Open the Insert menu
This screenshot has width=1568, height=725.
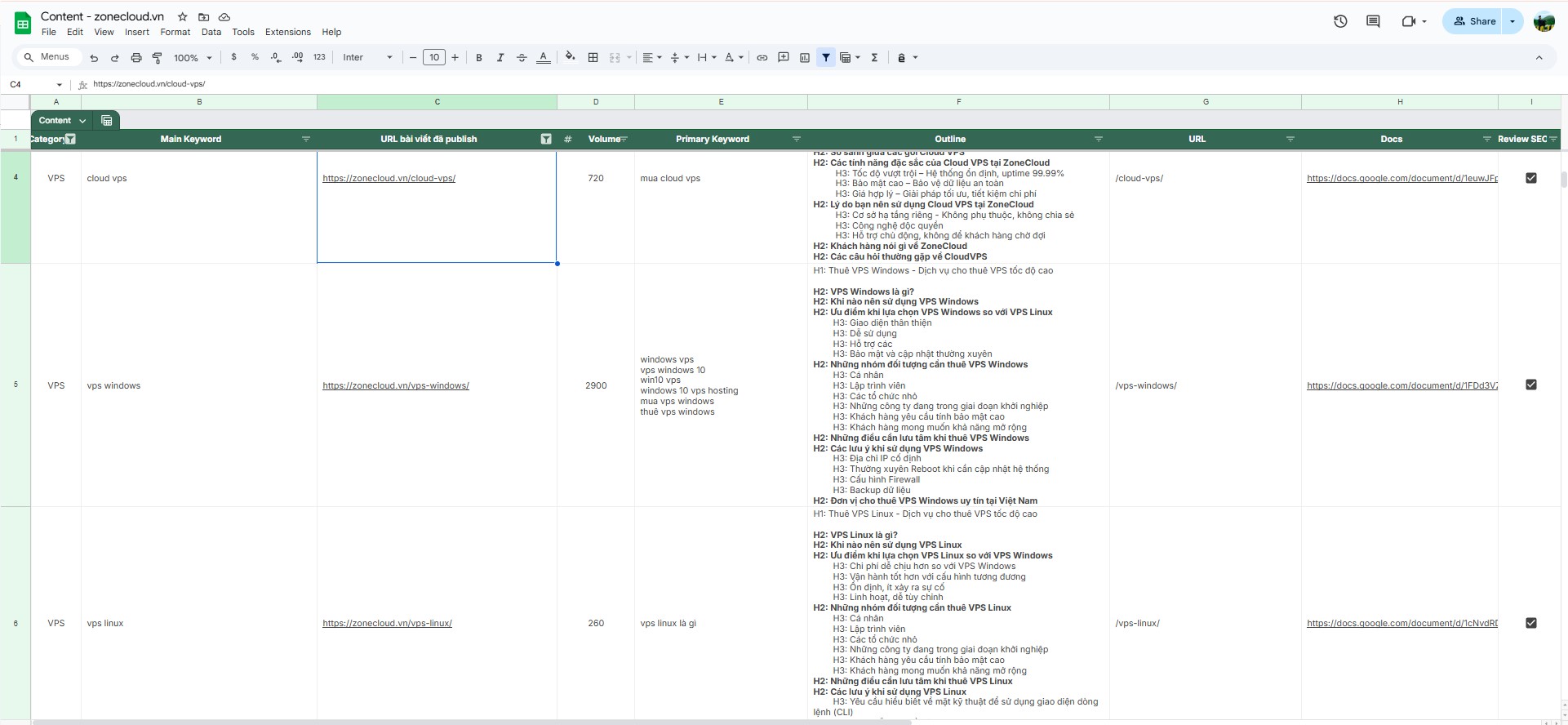click(137, 32)
